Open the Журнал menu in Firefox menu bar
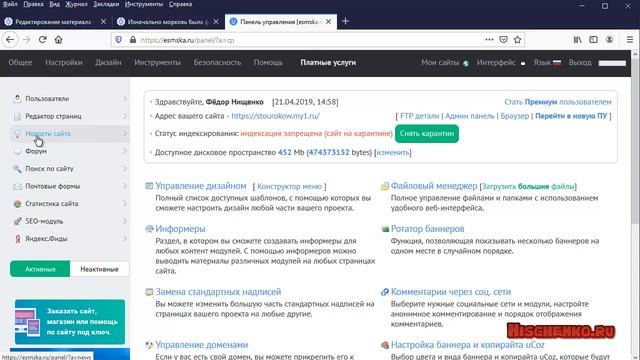This screenshot has width=640, height=360. click(76, 4)
